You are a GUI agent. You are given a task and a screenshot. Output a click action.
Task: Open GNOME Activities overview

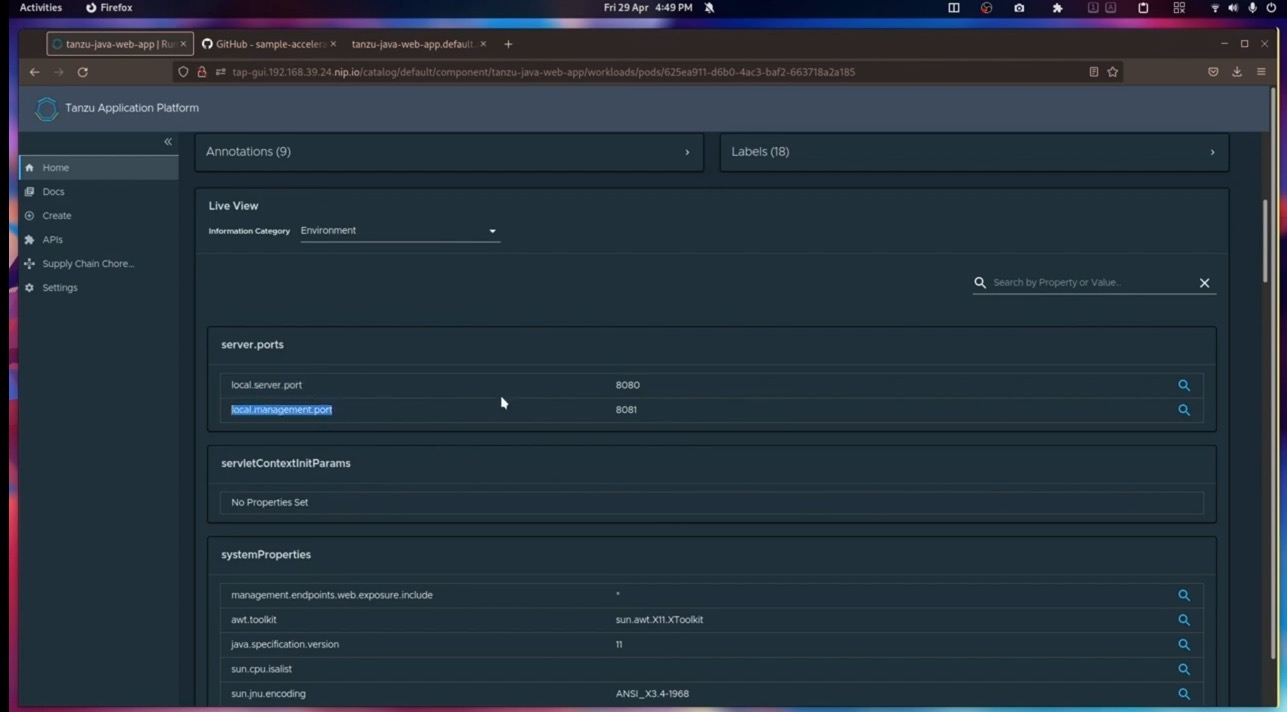41,7
